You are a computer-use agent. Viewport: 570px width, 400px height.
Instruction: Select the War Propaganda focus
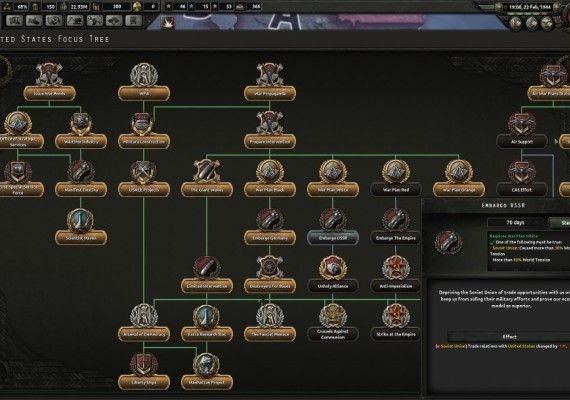point(270,93)
